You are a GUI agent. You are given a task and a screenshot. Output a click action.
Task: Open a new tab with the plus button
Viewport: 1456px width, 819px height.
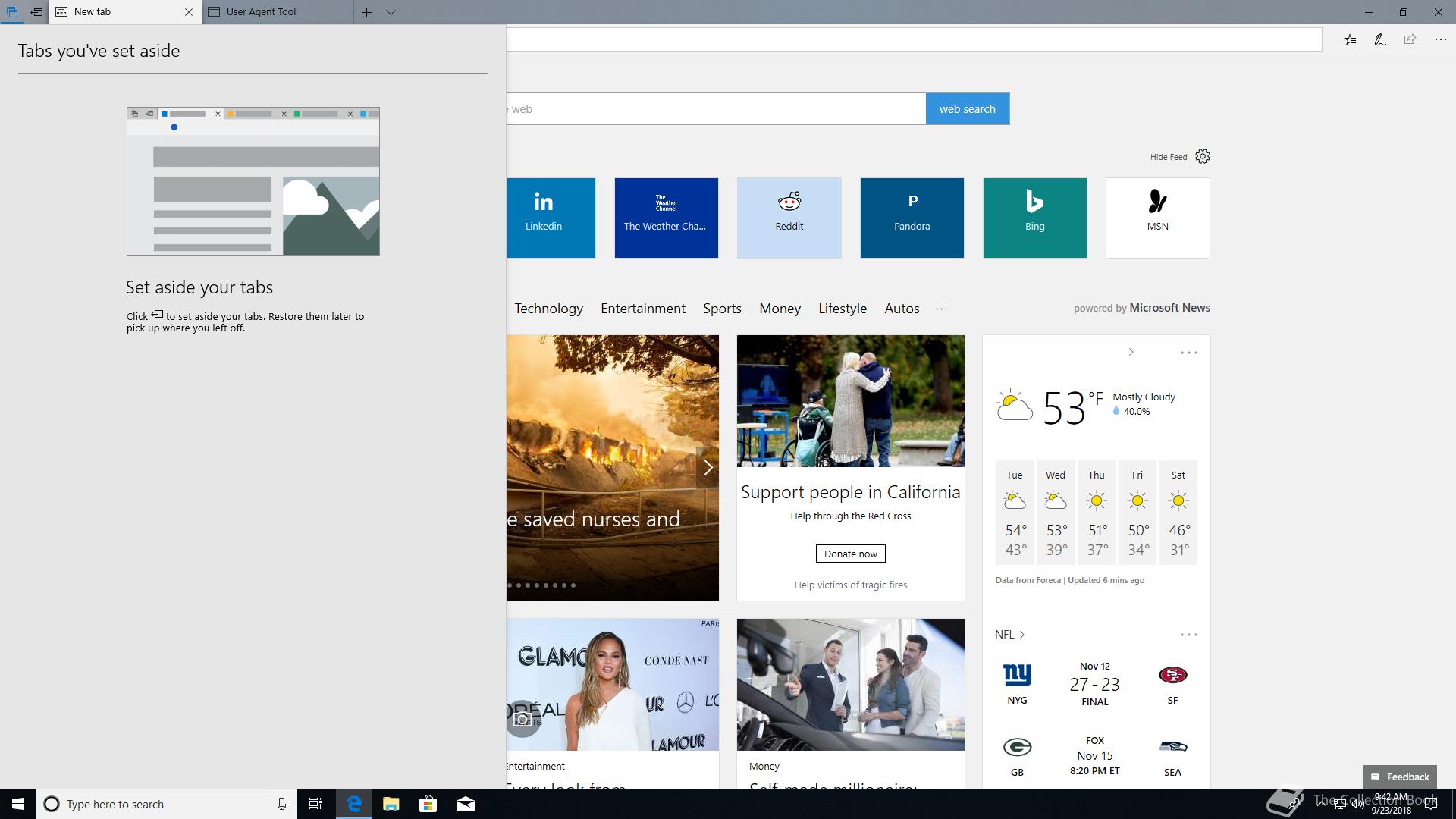[366, 12]
